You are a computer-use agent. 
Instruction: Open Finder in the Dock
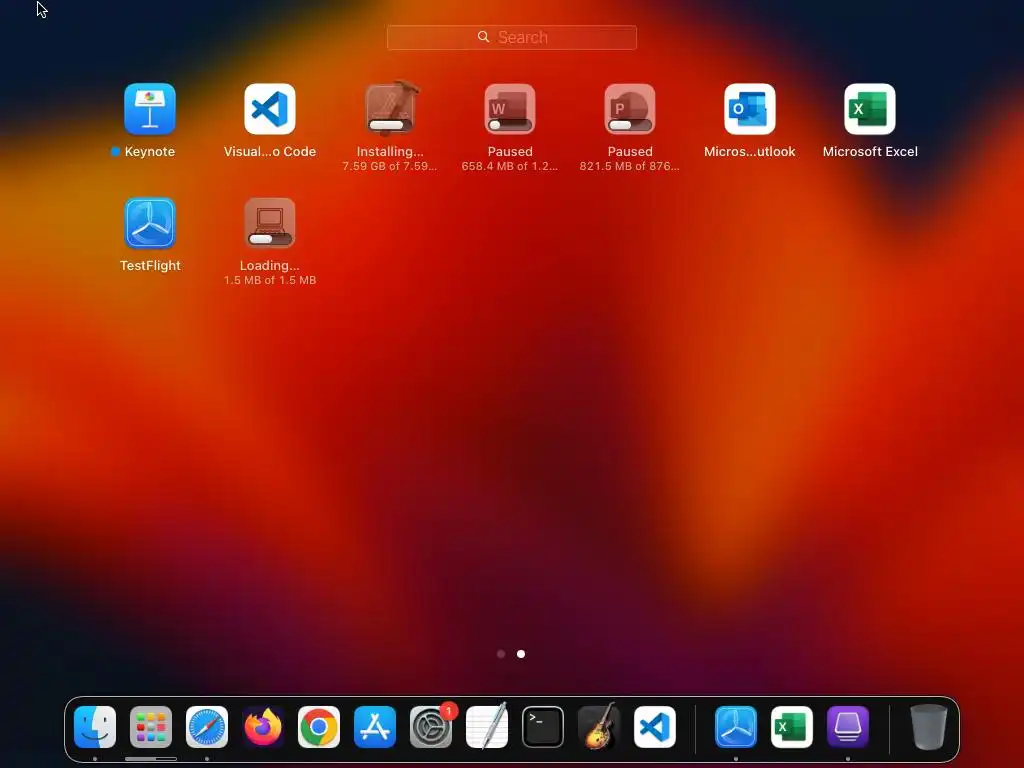[x=95, y=727]
